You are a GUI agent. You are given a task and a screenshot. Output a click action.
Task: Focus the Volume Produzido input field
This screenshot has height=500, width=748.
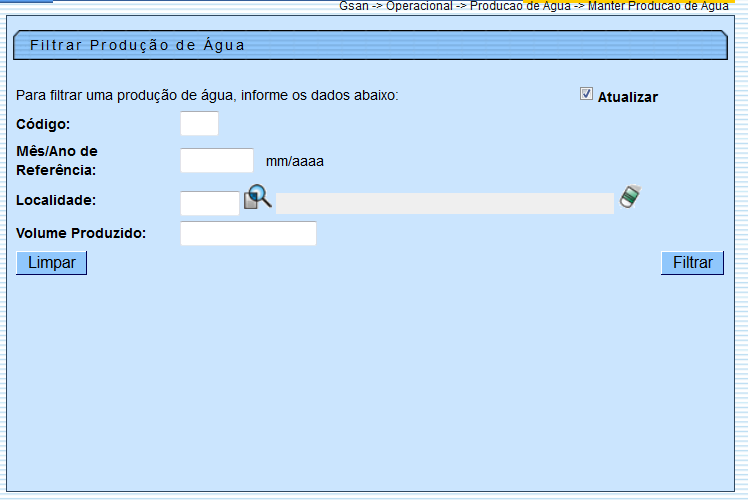tap(248, 233)
